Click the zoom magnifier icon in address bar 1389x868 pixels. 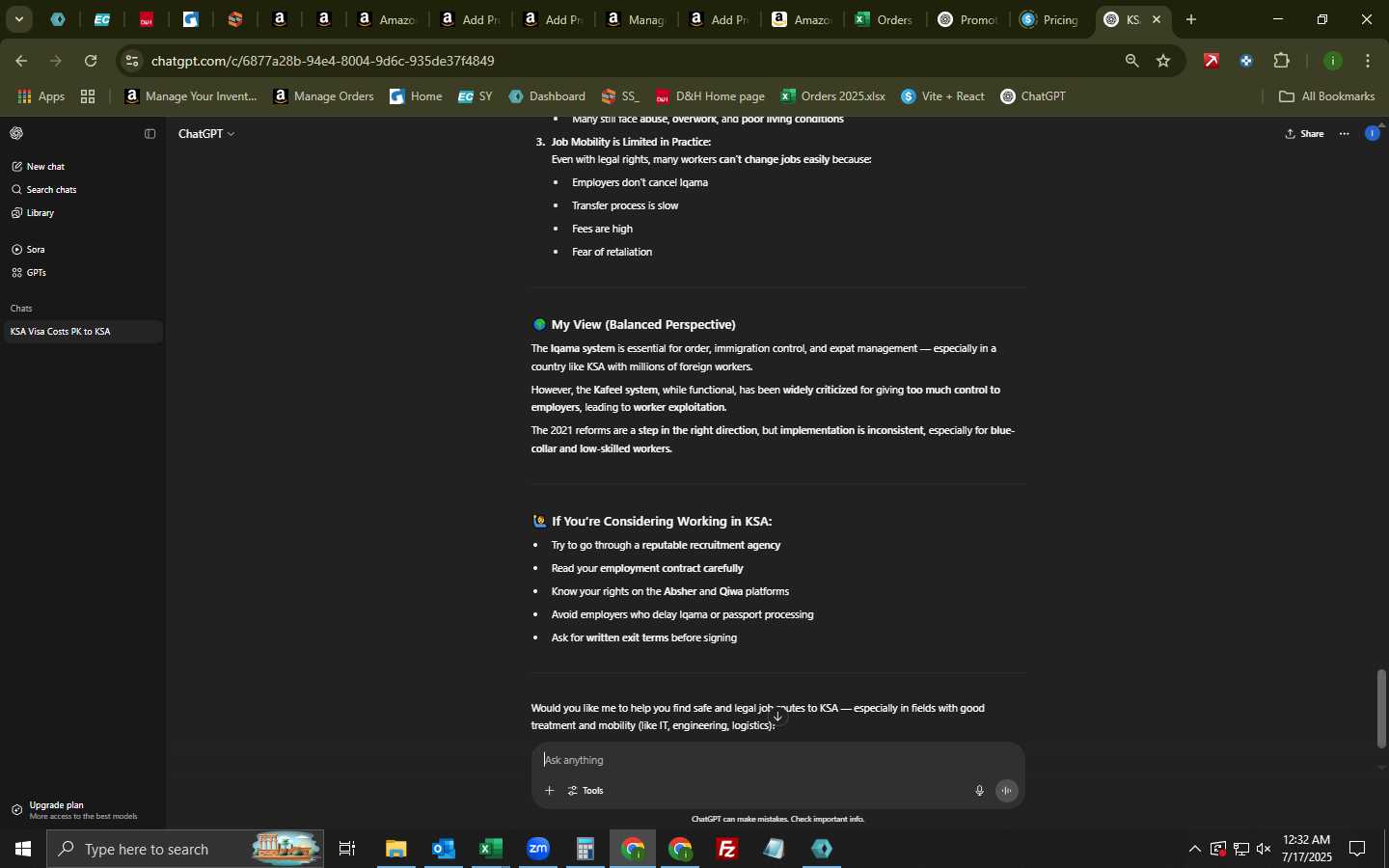(x=1132, y=61)
